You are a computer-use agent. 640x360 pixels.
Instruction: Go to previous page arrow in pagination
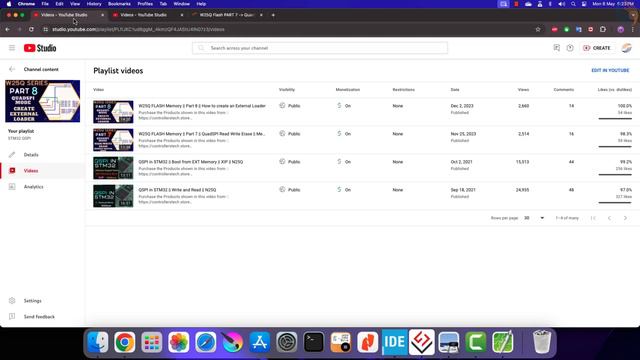[609, 218]
